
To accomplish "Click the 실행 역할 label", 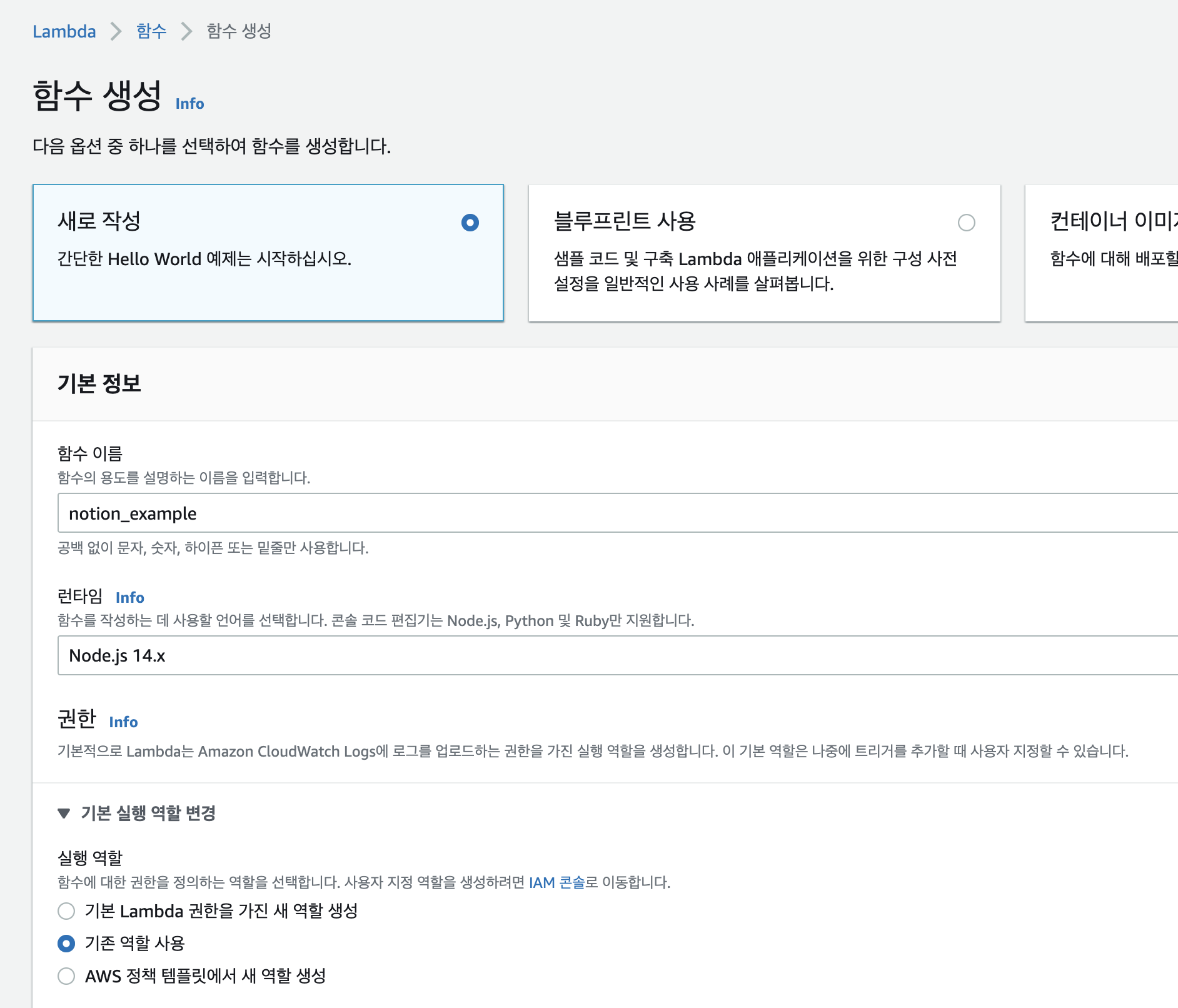I will pos(90,858).
